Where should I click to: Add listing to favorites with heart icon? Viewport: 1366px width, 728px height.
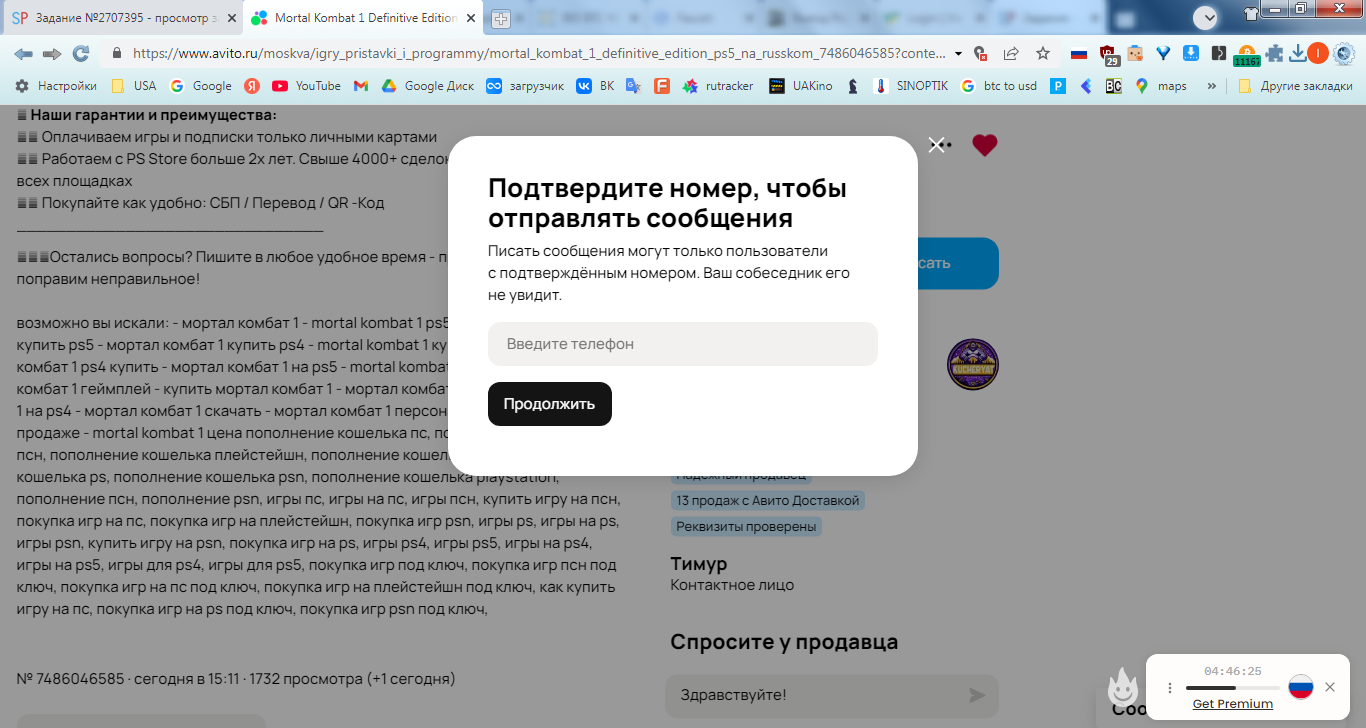[x=985, y=145]
